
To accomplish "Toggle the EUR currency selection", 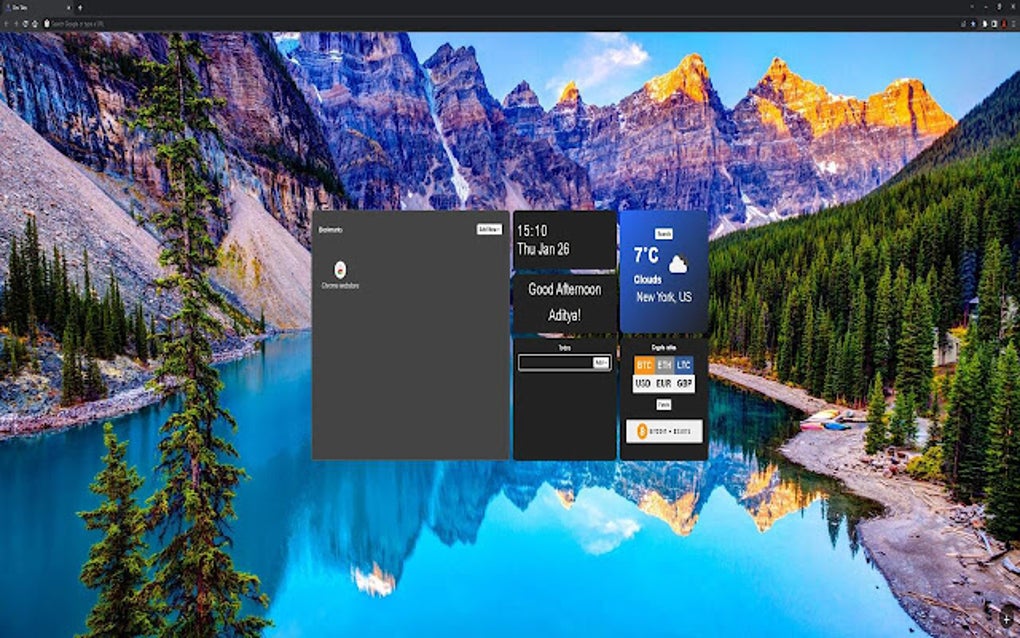I will click(x=664, y=383).
